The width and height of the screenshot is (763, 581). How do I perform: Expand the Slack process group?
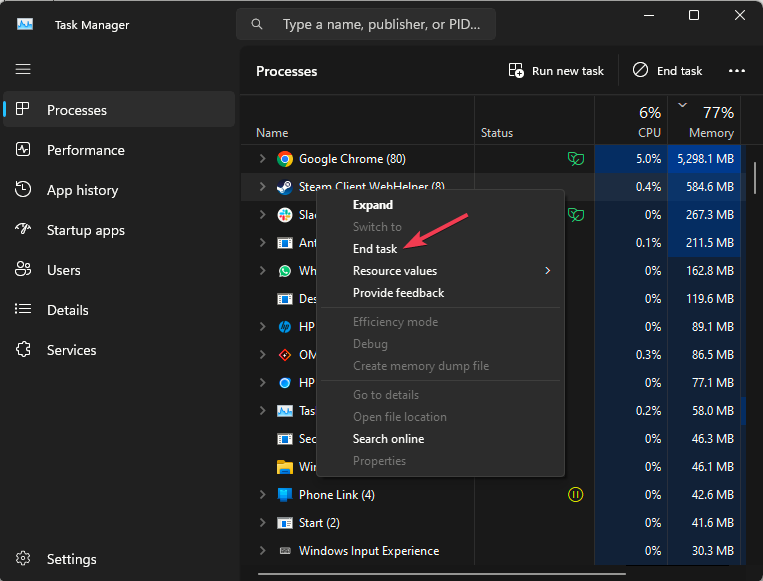point(262,215)
